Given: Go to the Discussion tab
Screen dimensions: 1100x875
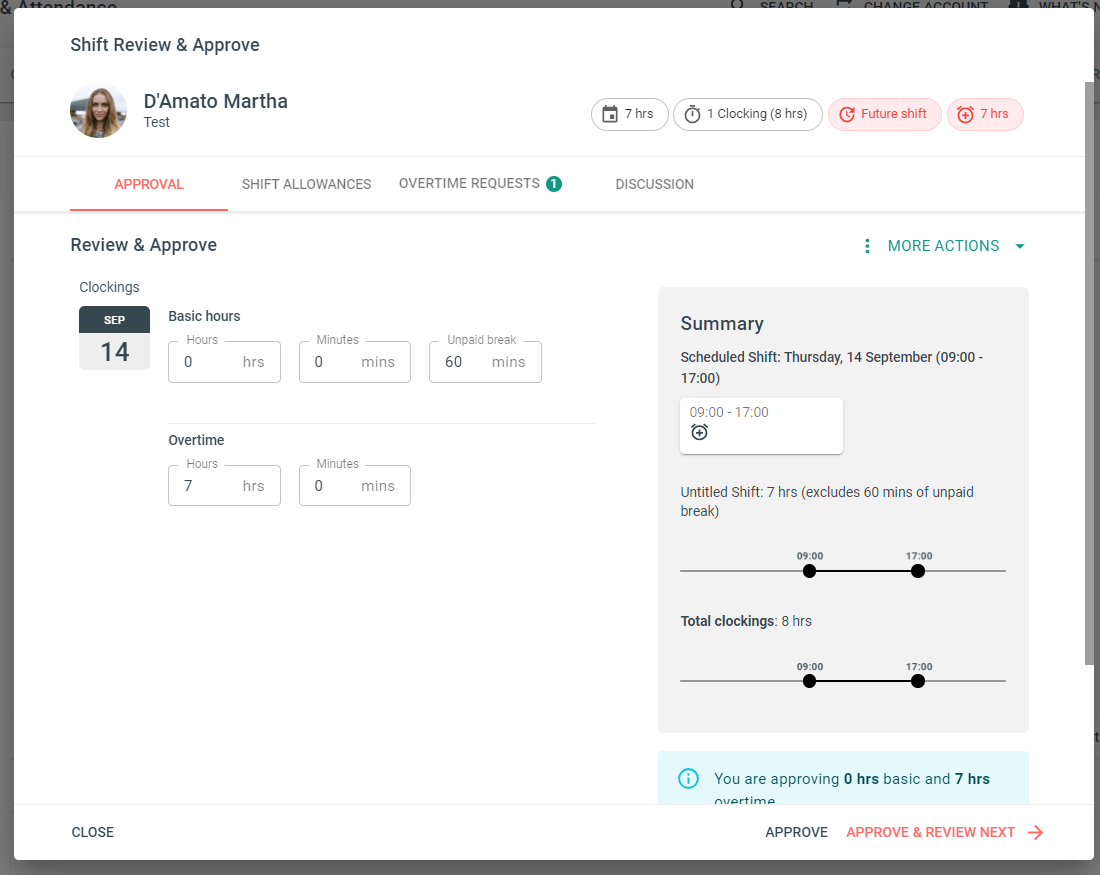Looking at the screenshot, I should [x=655, y=184].
